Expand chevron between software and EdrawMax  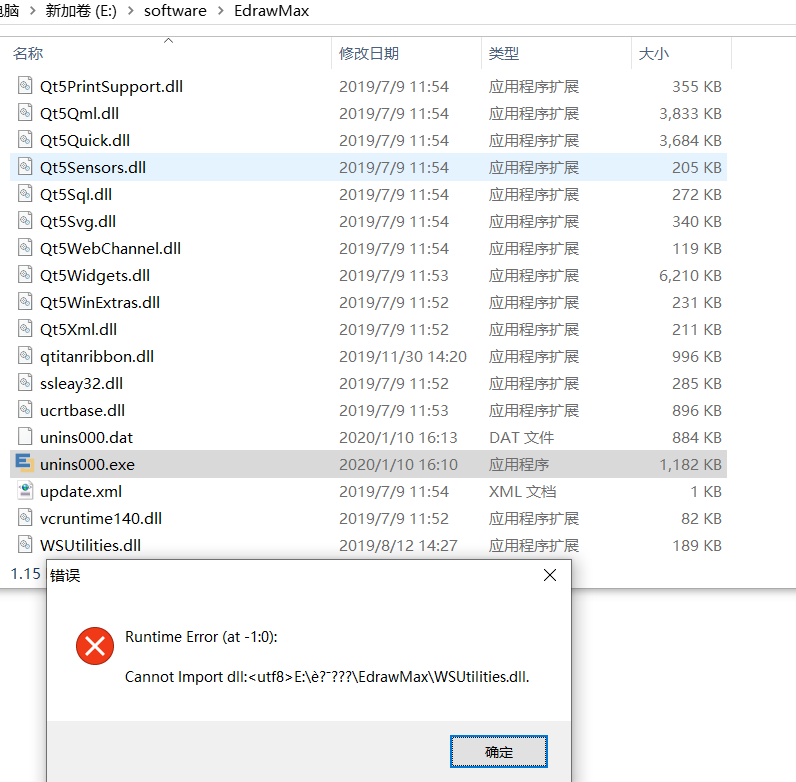[x=221, y=11]
